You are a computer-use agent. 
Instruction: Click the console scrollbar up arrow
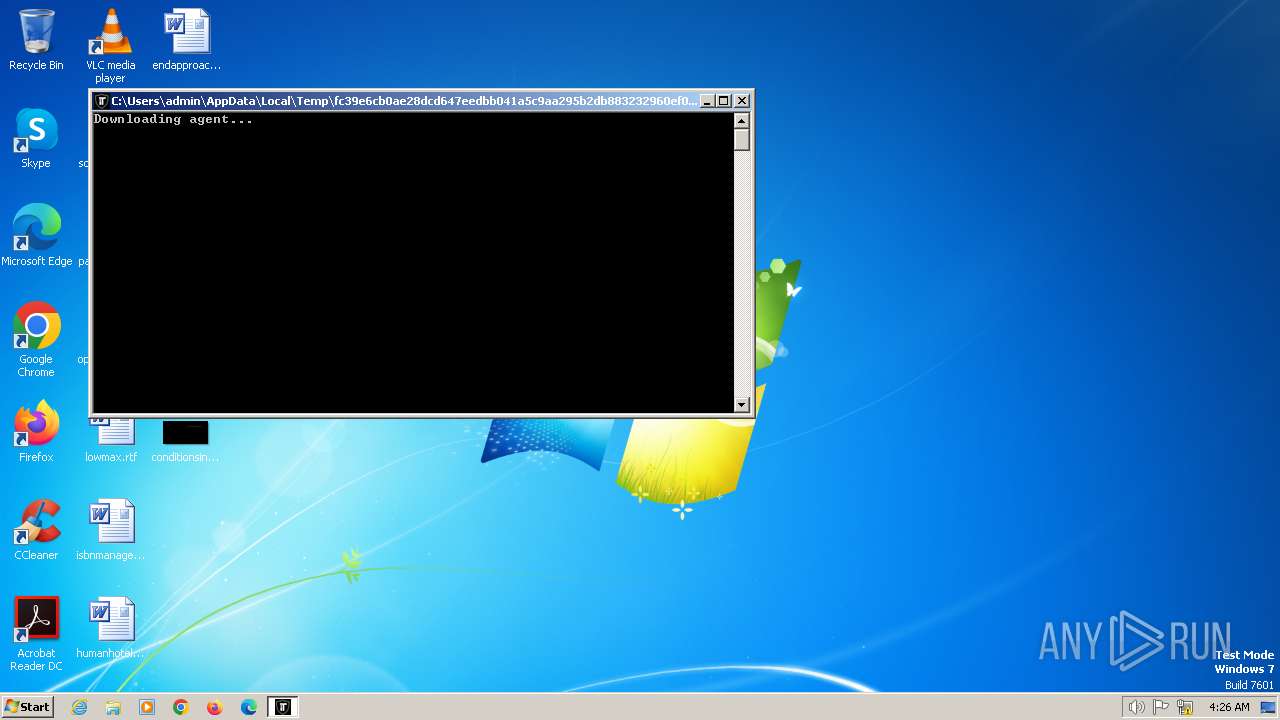point(741,120)
